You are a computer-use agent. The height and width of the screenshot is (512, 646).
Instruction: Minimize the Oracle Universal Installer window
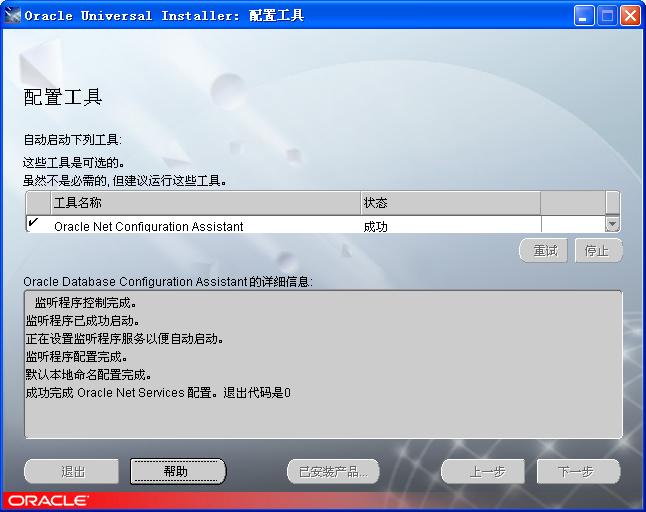(583, 16)
